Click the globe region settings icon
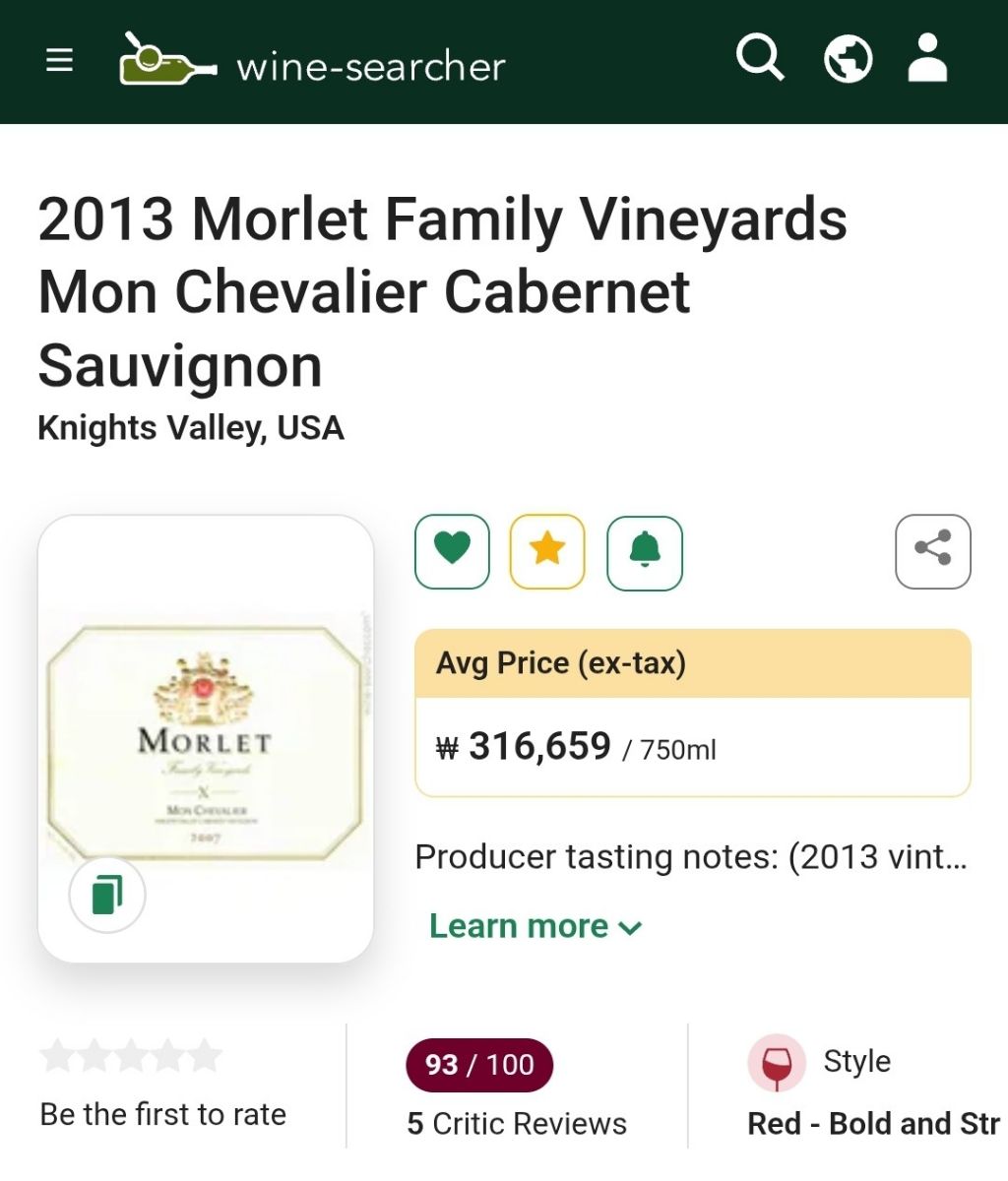 point(848,59)
